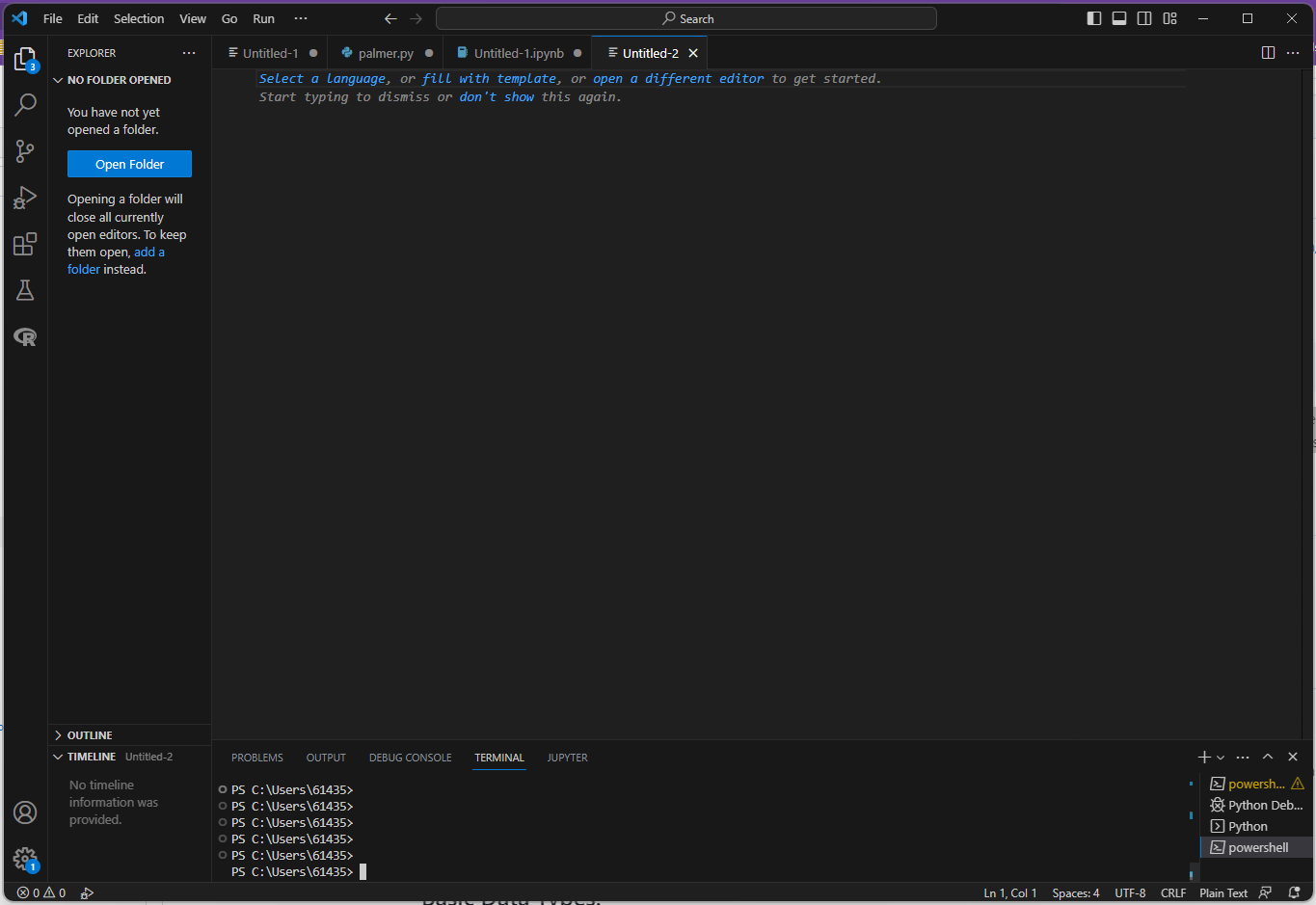Click the Open Folder button
This screenshot has width=1316, height=905.
[129, 164]
